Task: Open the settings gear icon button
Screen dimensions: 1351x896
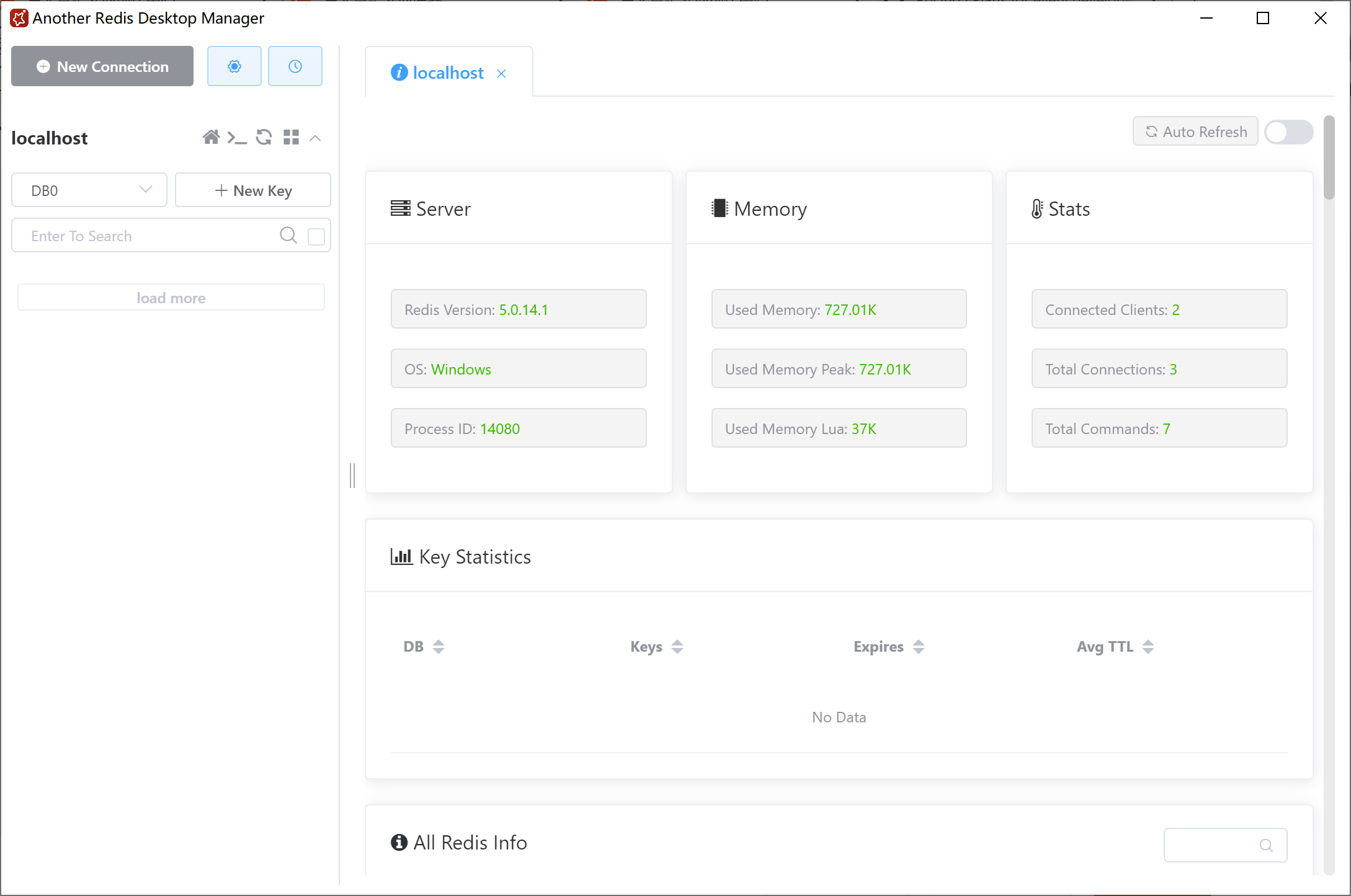Action: coord(234,66)
